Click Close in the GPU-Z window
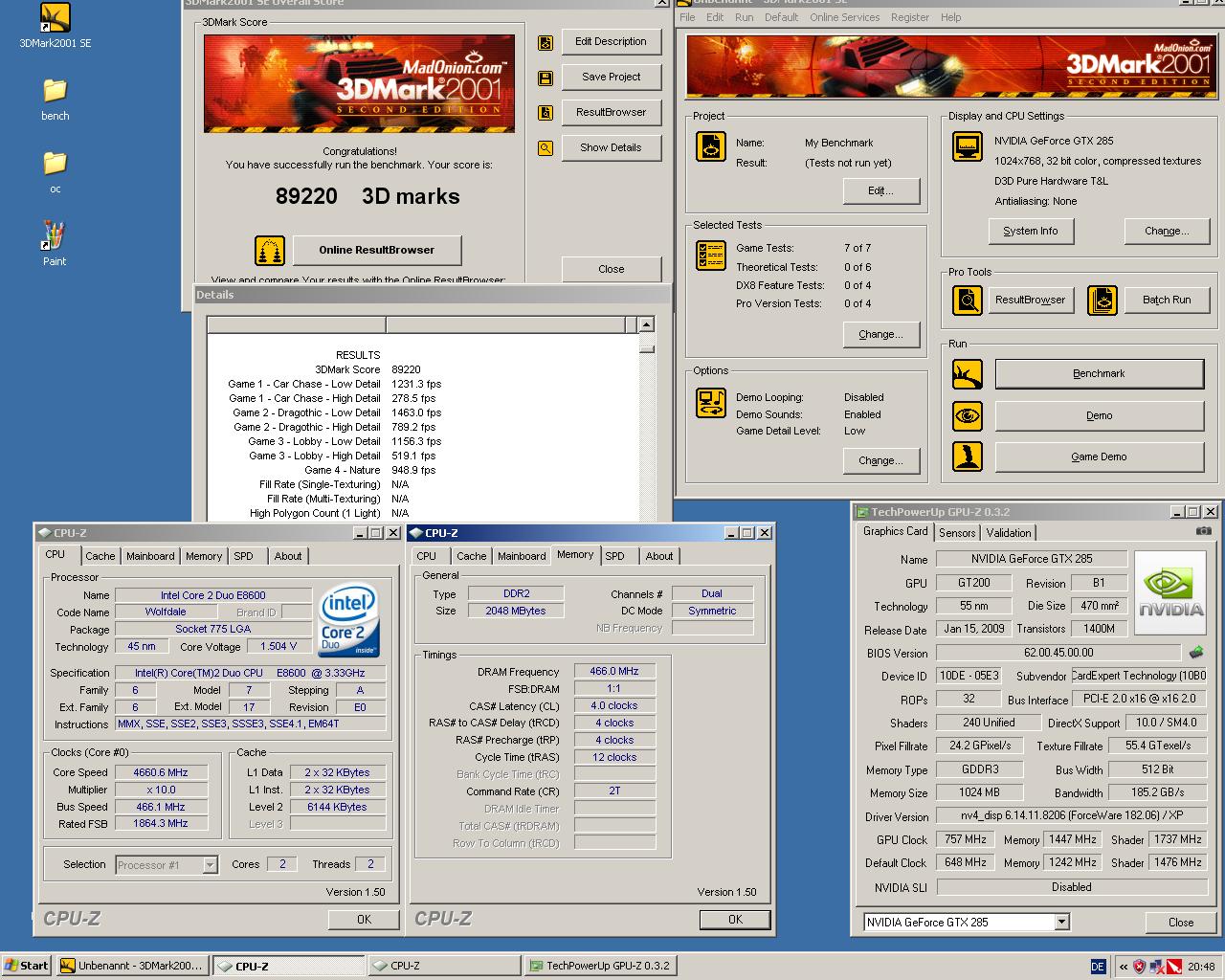1225x980 pixels. pyautogui.click(x=1180, y=923)
